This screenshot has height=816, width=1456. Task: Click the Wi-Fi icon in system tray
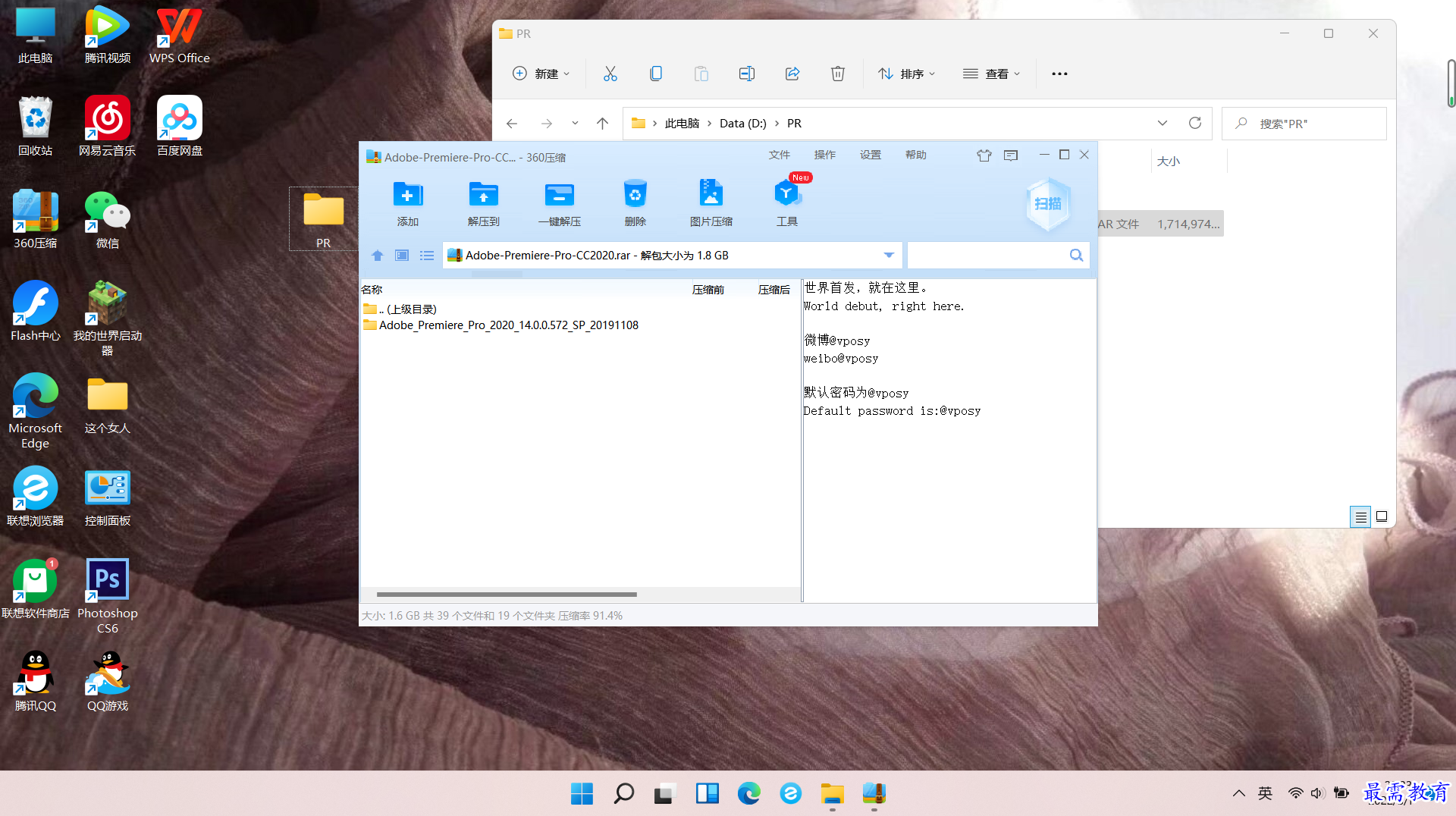(1295, 793)
